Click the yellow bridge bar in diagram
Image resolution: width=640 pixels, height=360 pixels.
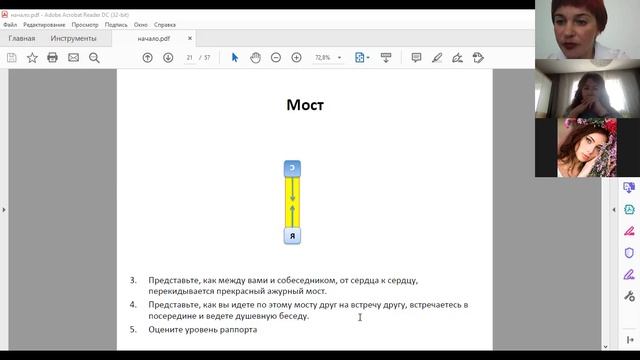point(292,202)
